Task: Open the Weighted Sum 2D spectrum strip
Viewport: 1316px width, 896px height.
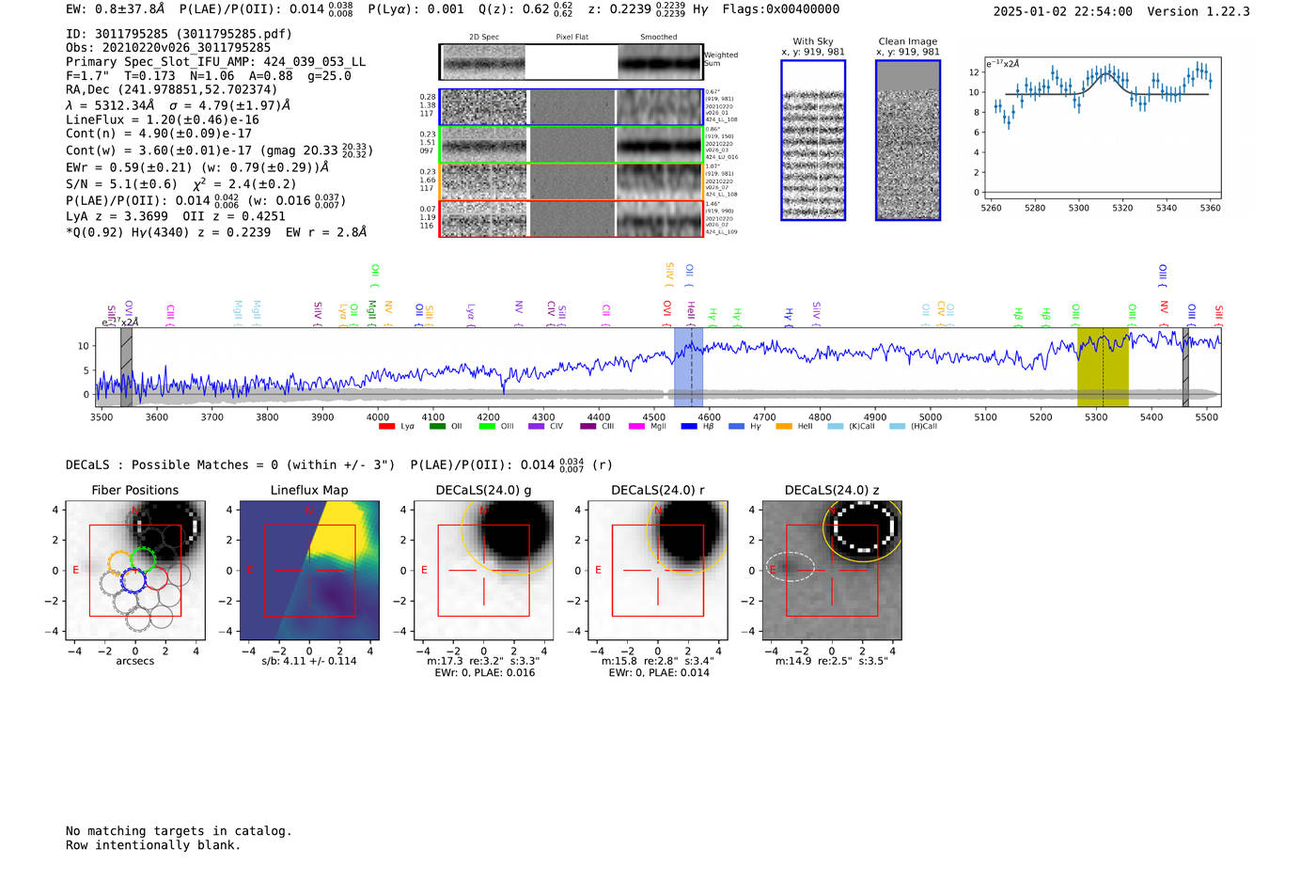Action: click(572, 62)
